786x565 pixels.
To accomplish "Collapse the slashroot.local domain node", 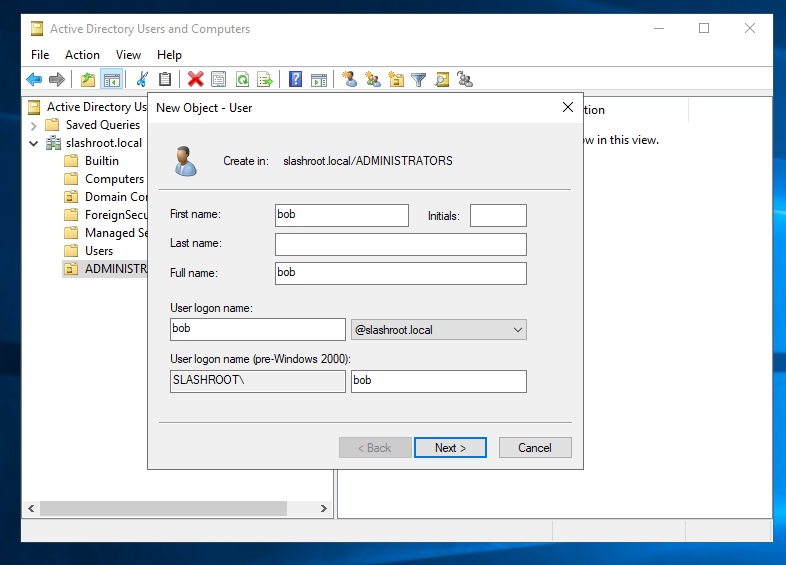I will coord(34,143).
